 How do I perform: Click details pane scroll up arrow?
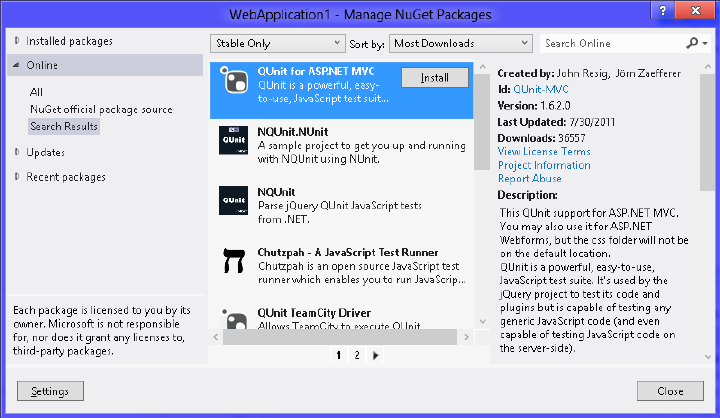(708, 67)
